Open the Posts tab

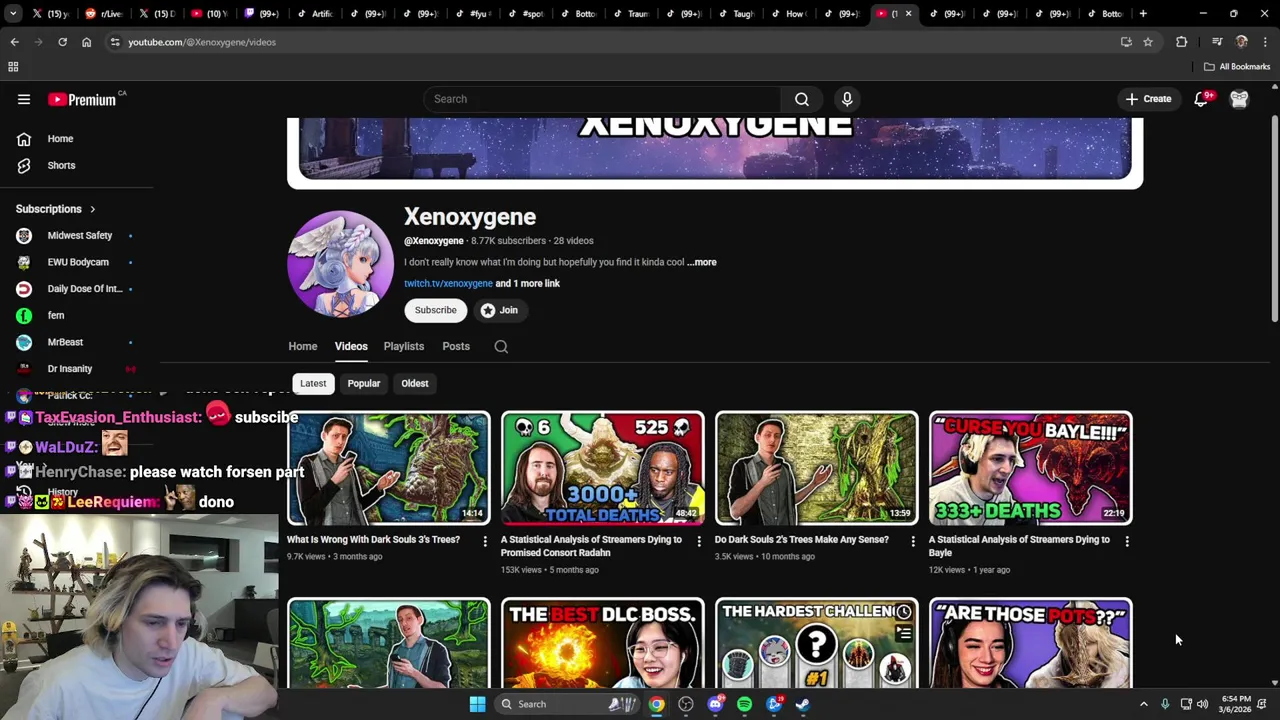(456, 346)
